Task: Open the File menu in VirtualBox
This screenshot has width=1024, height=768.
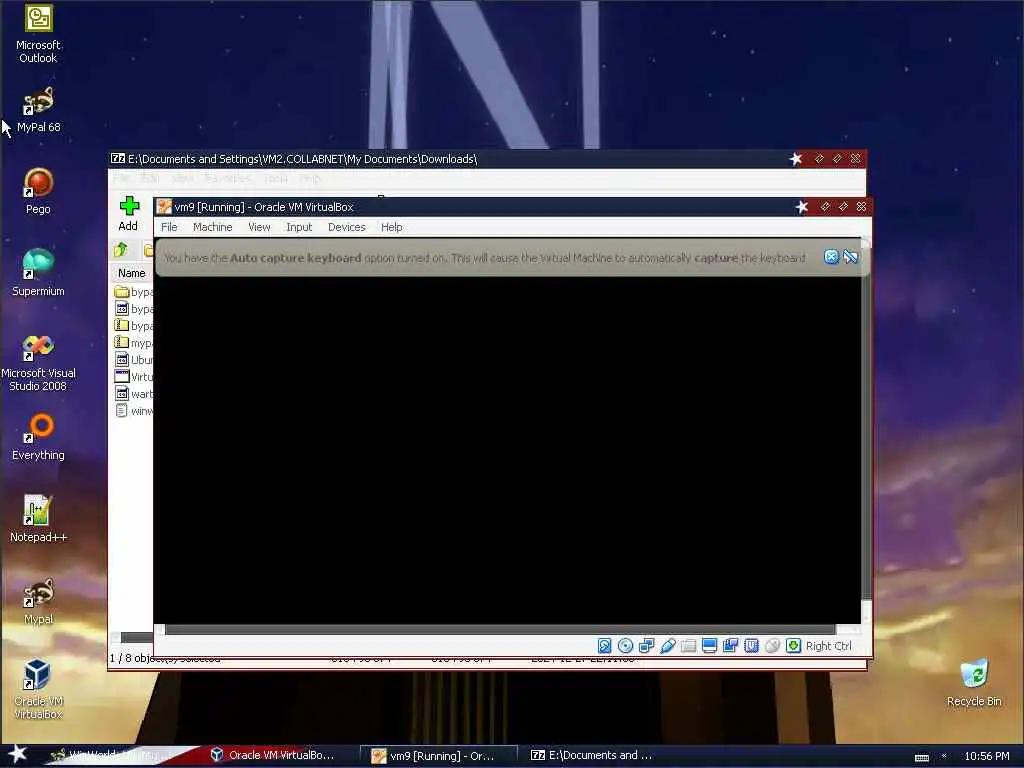Action: click(x=169, y=227)
